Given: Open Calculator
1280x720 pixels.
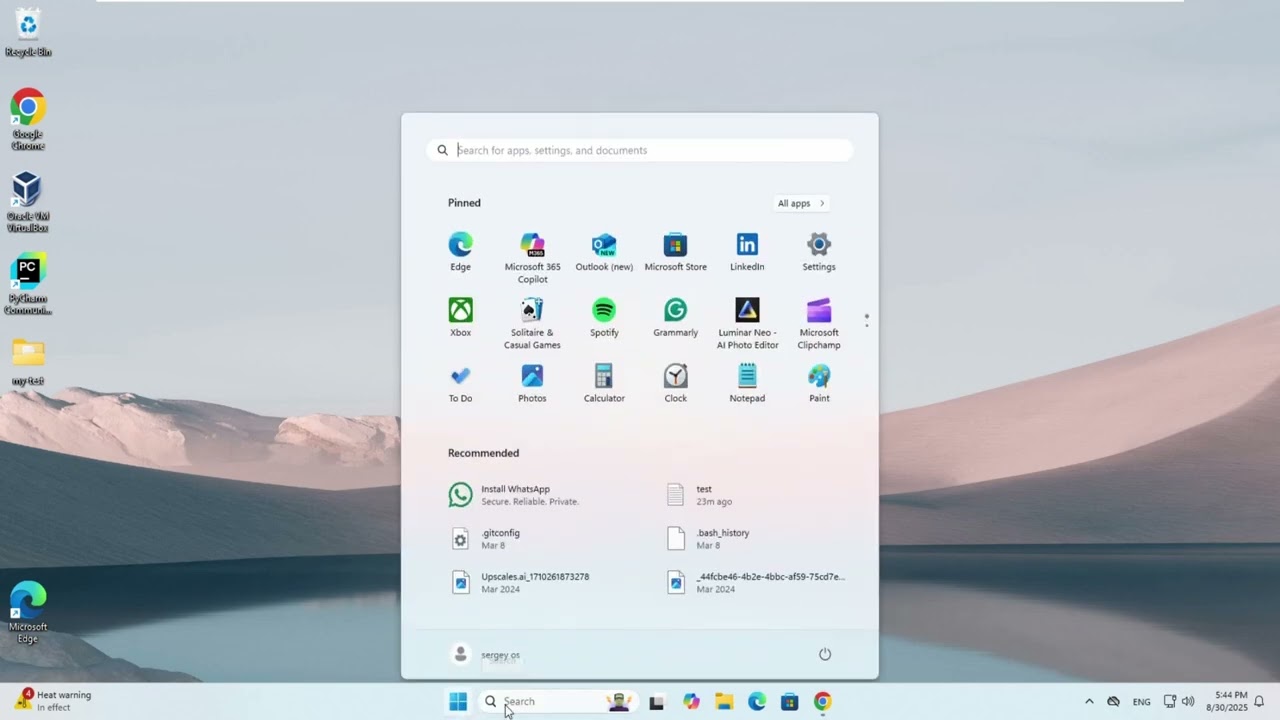Looking at the screenshot, I should click(604, 384).
